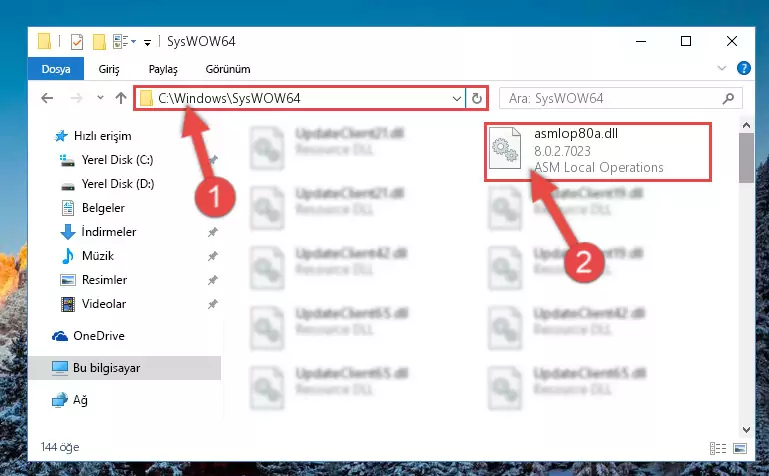Open Yerel Disk (C:) in sidebar

[x=117, y=160]
